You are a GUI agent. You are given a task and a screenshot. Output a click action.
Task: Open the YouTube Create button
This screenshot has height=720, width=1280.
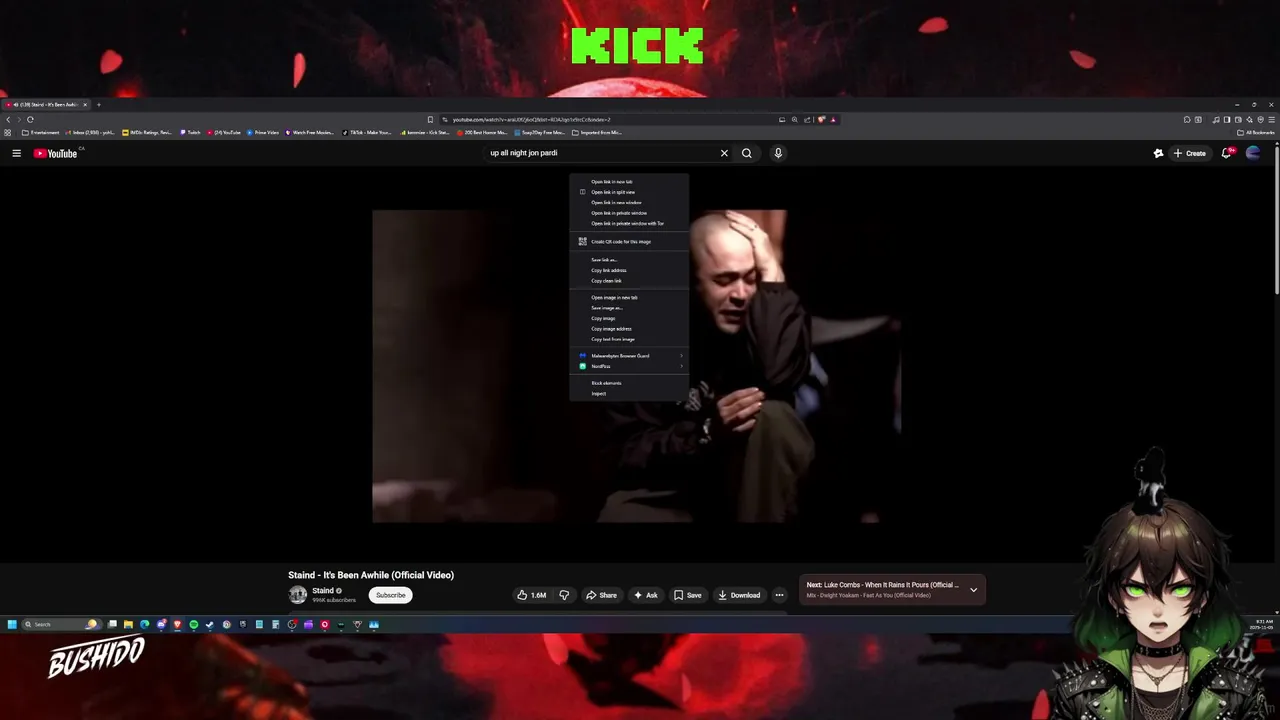(x=1190, y=153)
